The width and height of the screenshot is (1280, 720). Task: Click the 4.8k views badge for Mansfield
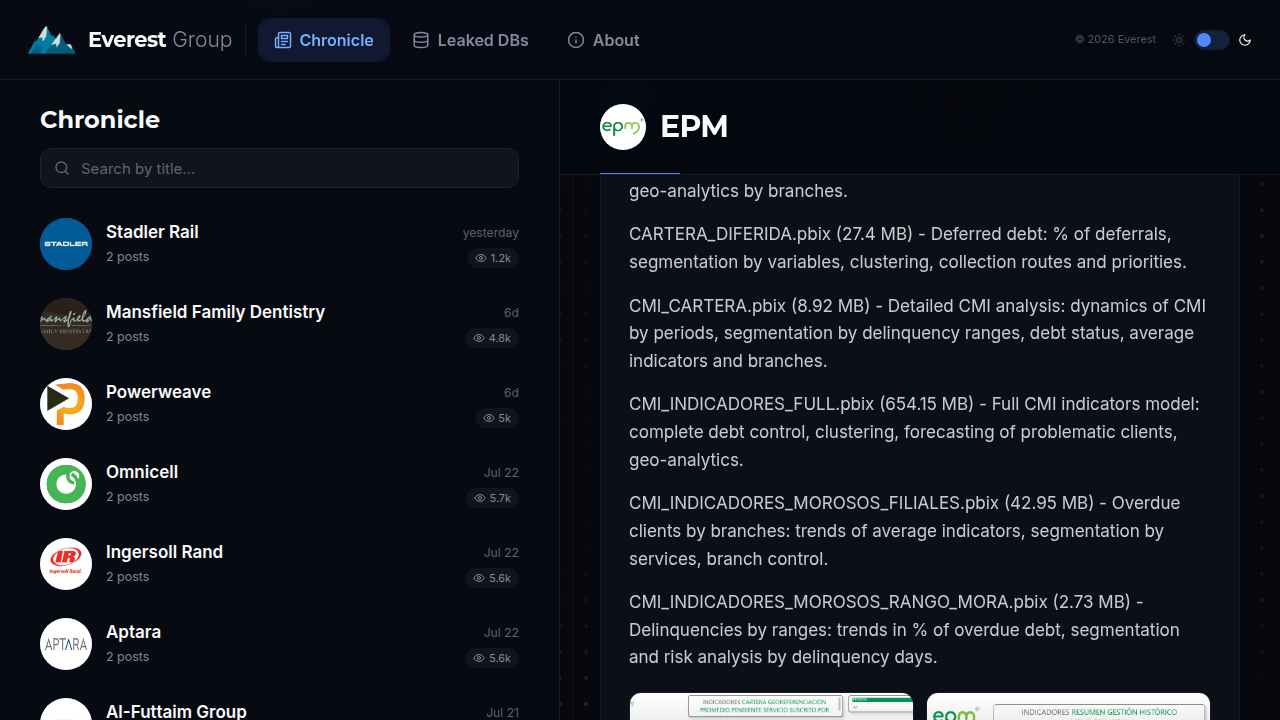493,338
